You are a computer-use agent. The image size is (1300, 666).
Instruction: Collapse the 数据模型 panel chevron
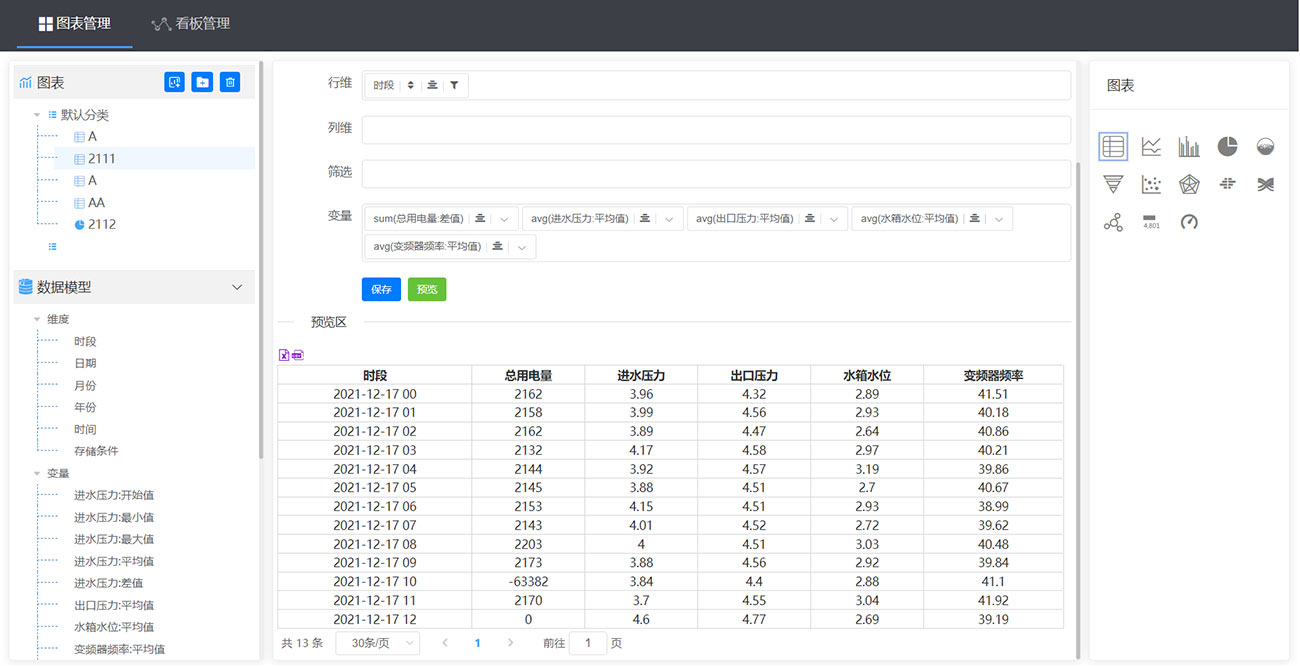237,287
